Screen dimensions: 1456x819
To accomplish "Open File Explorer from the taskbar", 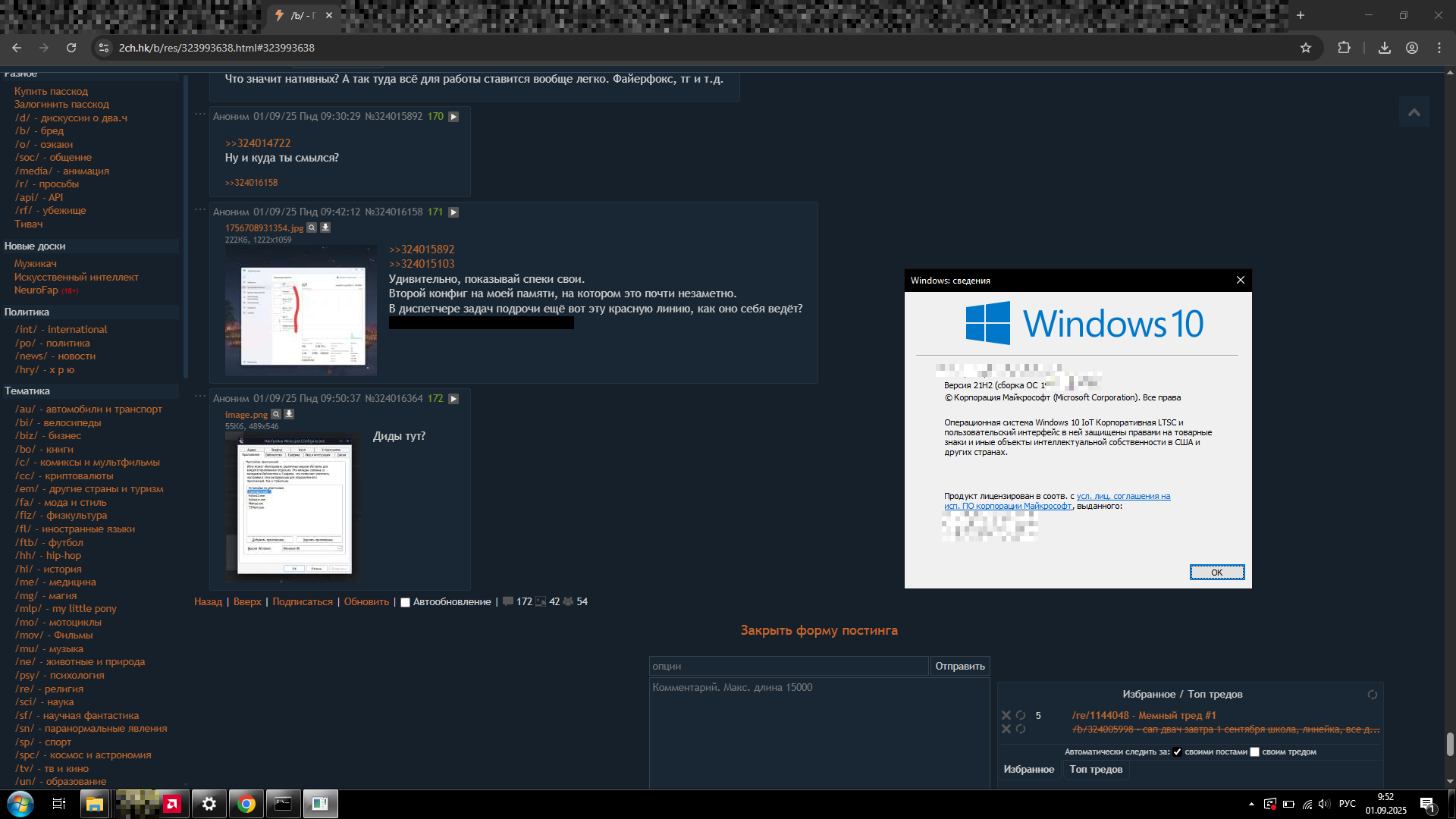I will point(94,804).
